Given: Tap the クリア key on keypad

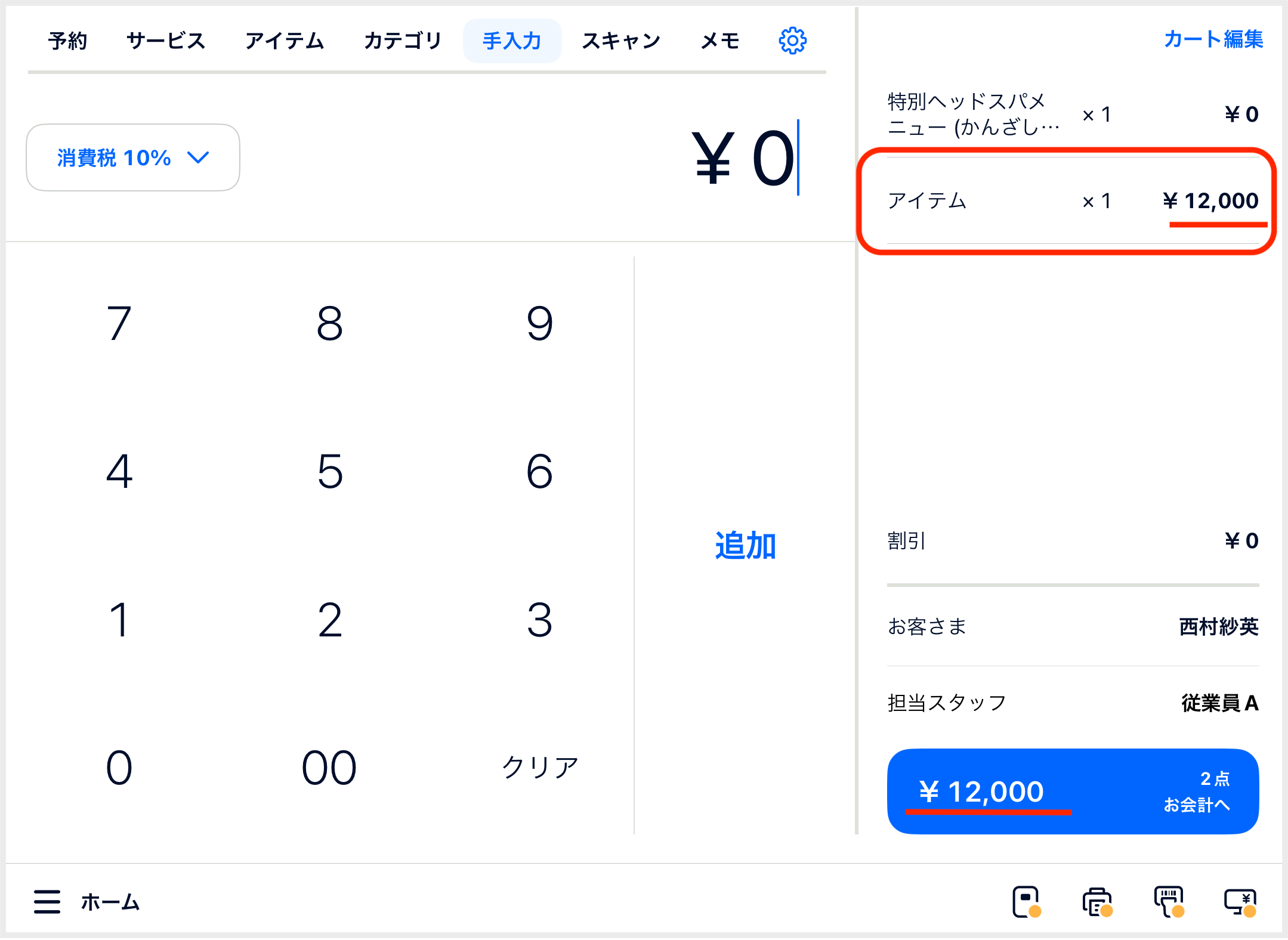Looking at the screenshot, I should (x=540, y=767).
